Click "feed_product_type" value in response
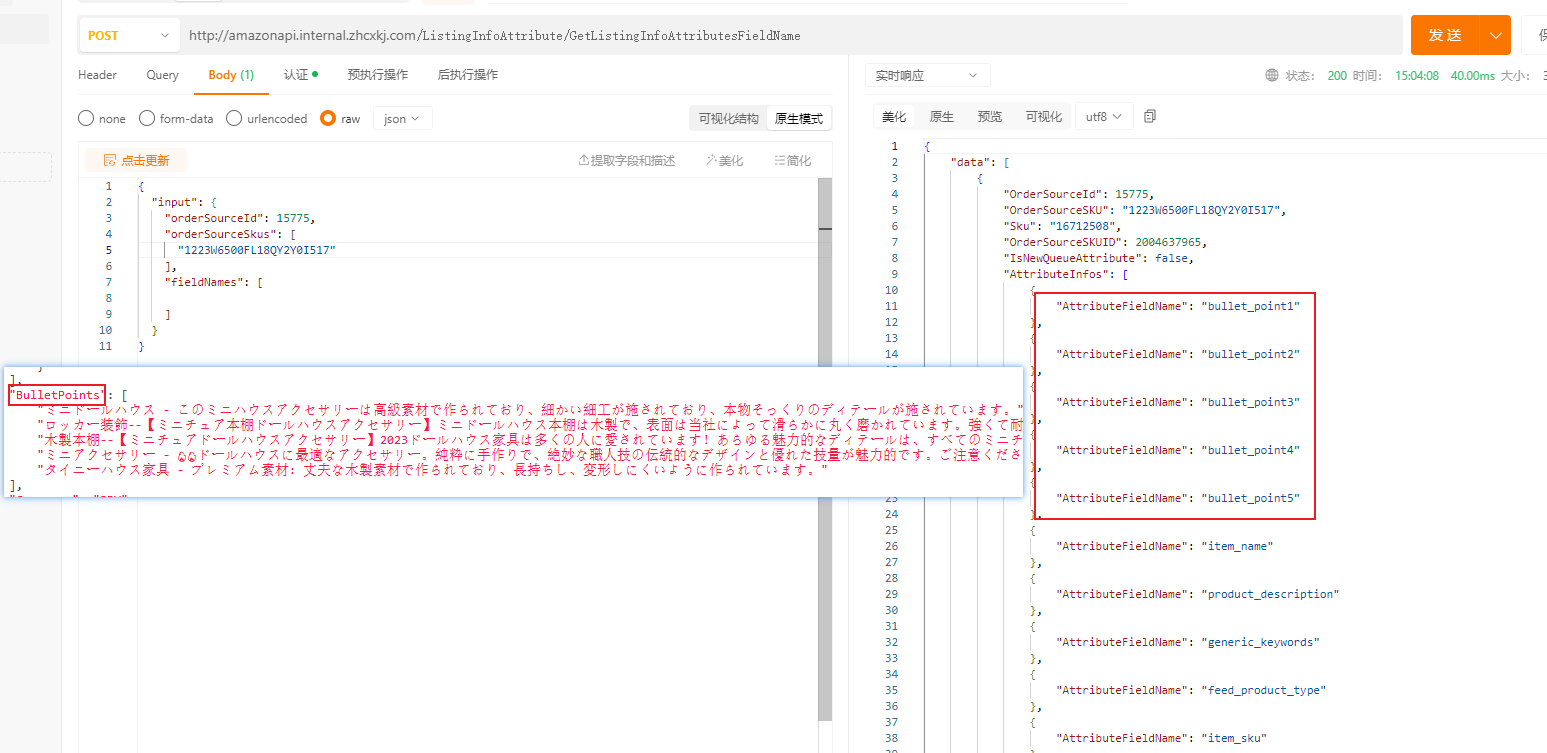The image size is (1547, 753). pyautogui.click(x=1263, y=690)
